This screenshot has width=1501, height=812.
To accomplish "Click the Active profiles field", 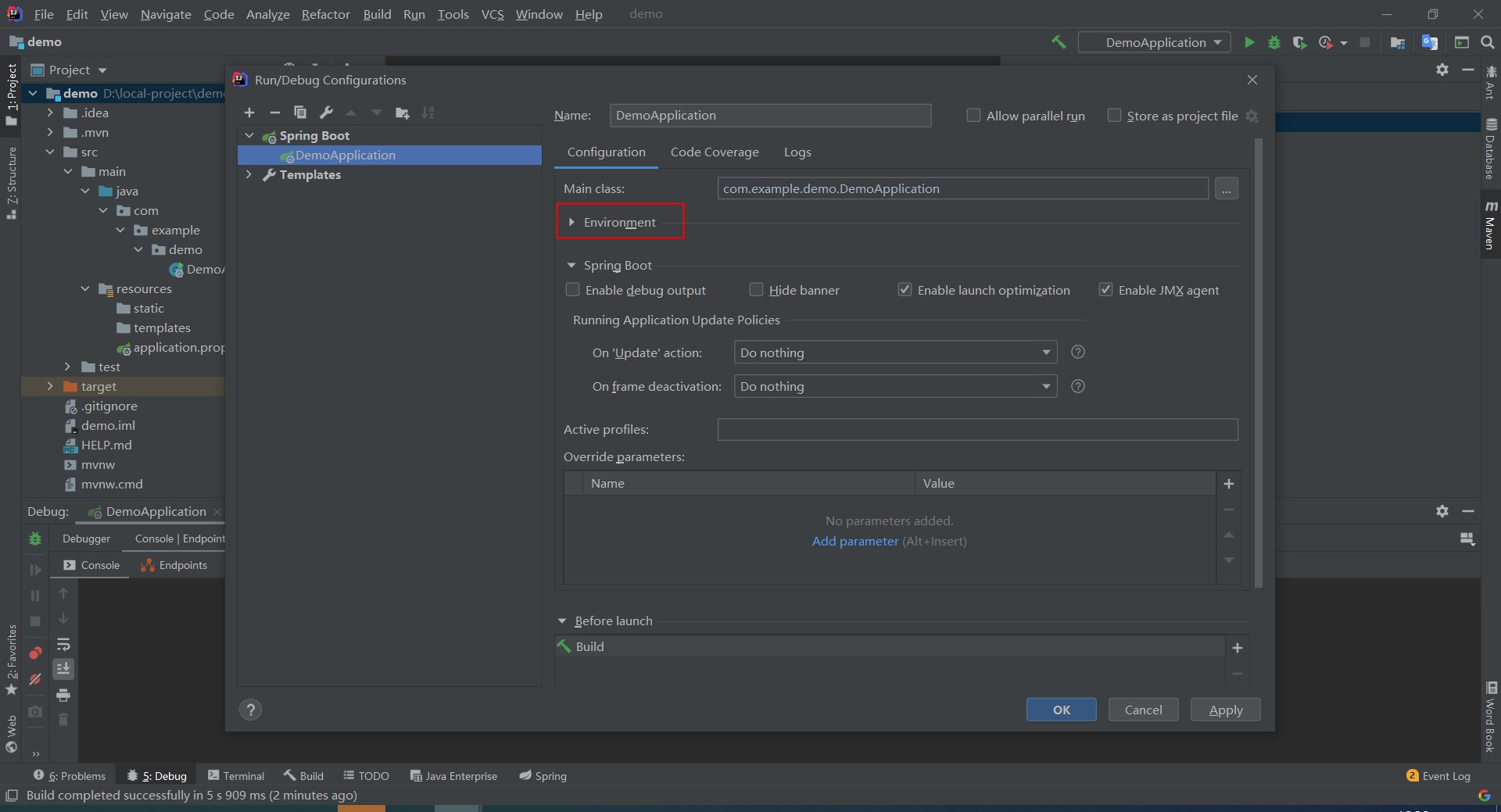I will [977, 429].
